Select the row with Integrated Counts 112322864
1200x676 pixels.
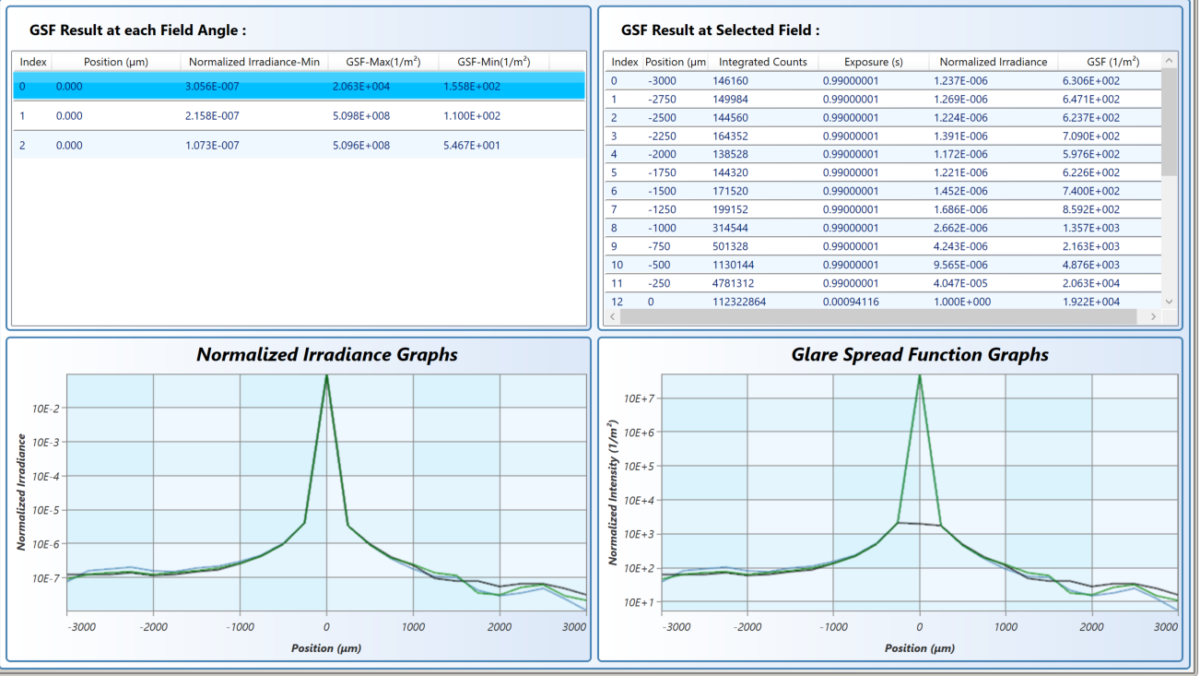tap(880, 302)
